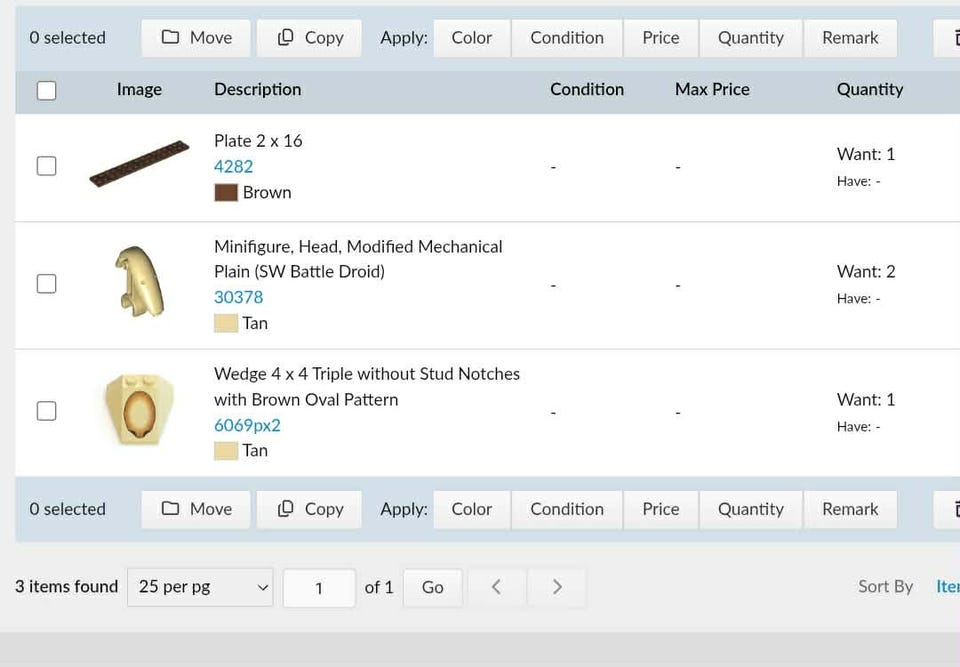Click Want: 1 for Plate 2 x 16
960x667 pixels.
coord(866,154)
